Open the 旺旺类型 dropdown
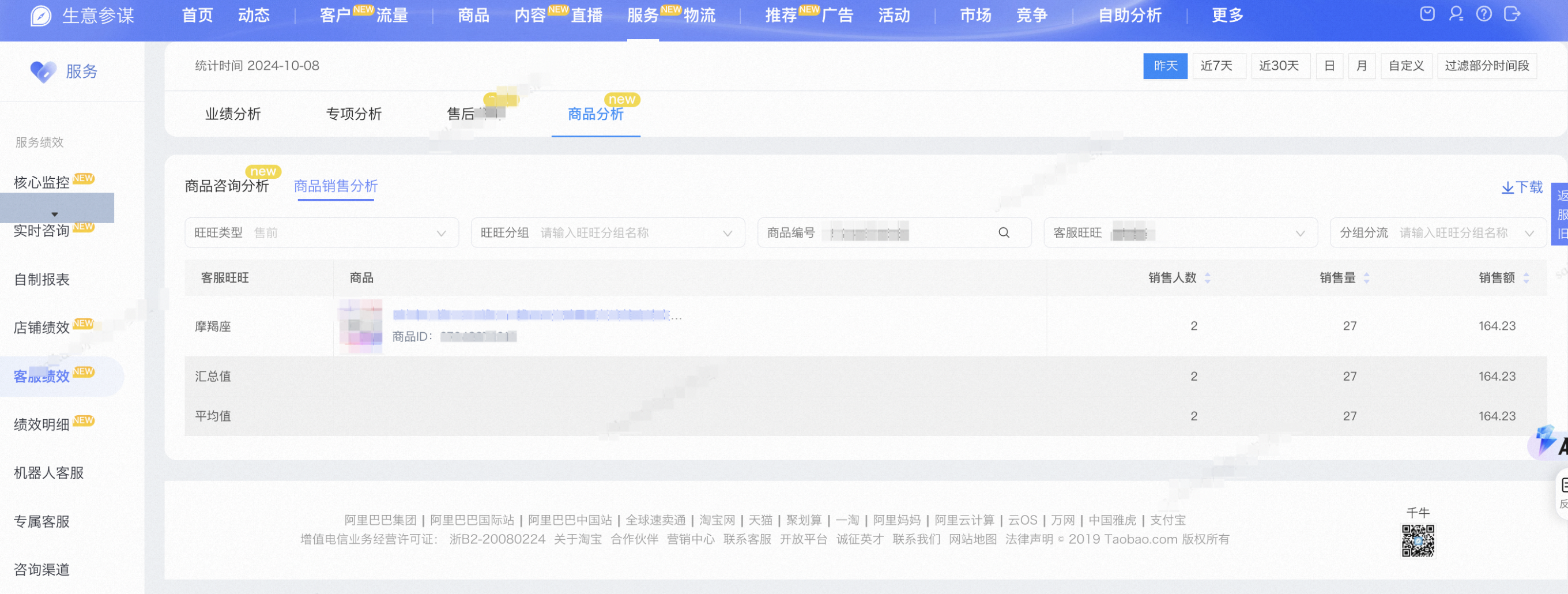The height and width of the screenshot is (594, 1568). tap(322, 233)
